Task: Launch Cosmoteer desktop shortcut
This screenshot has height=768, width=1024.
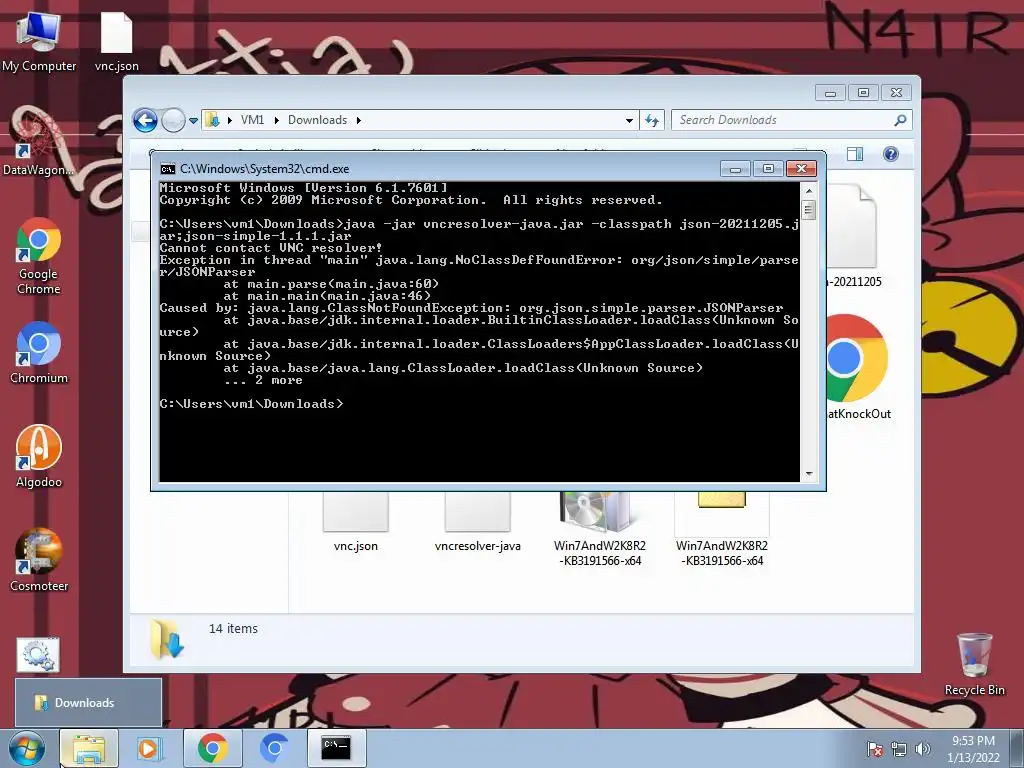Action: click(39, 560)
